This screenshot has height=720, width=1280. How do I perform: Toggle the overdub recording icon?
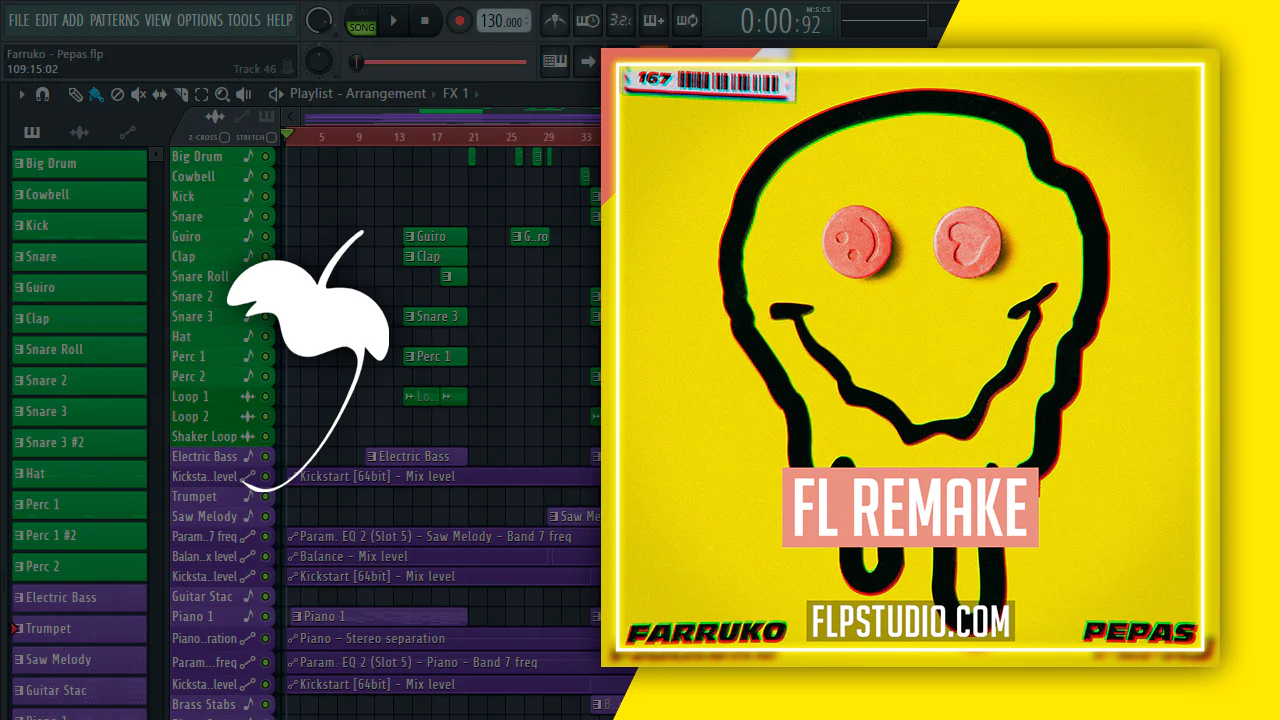pos(654,20)
